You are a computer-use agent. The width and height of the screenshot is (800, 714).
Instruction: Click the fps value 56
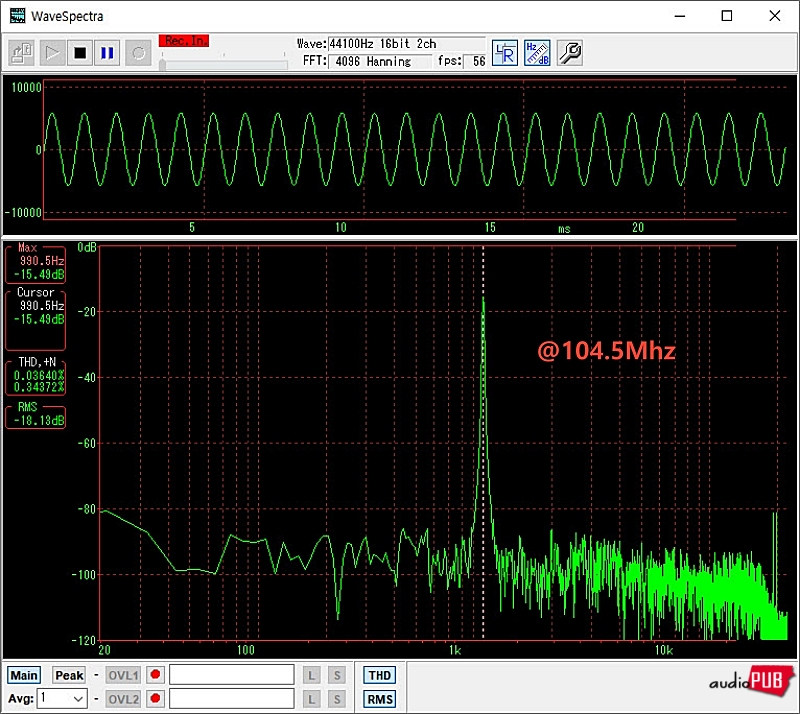[x=475, y=62]
